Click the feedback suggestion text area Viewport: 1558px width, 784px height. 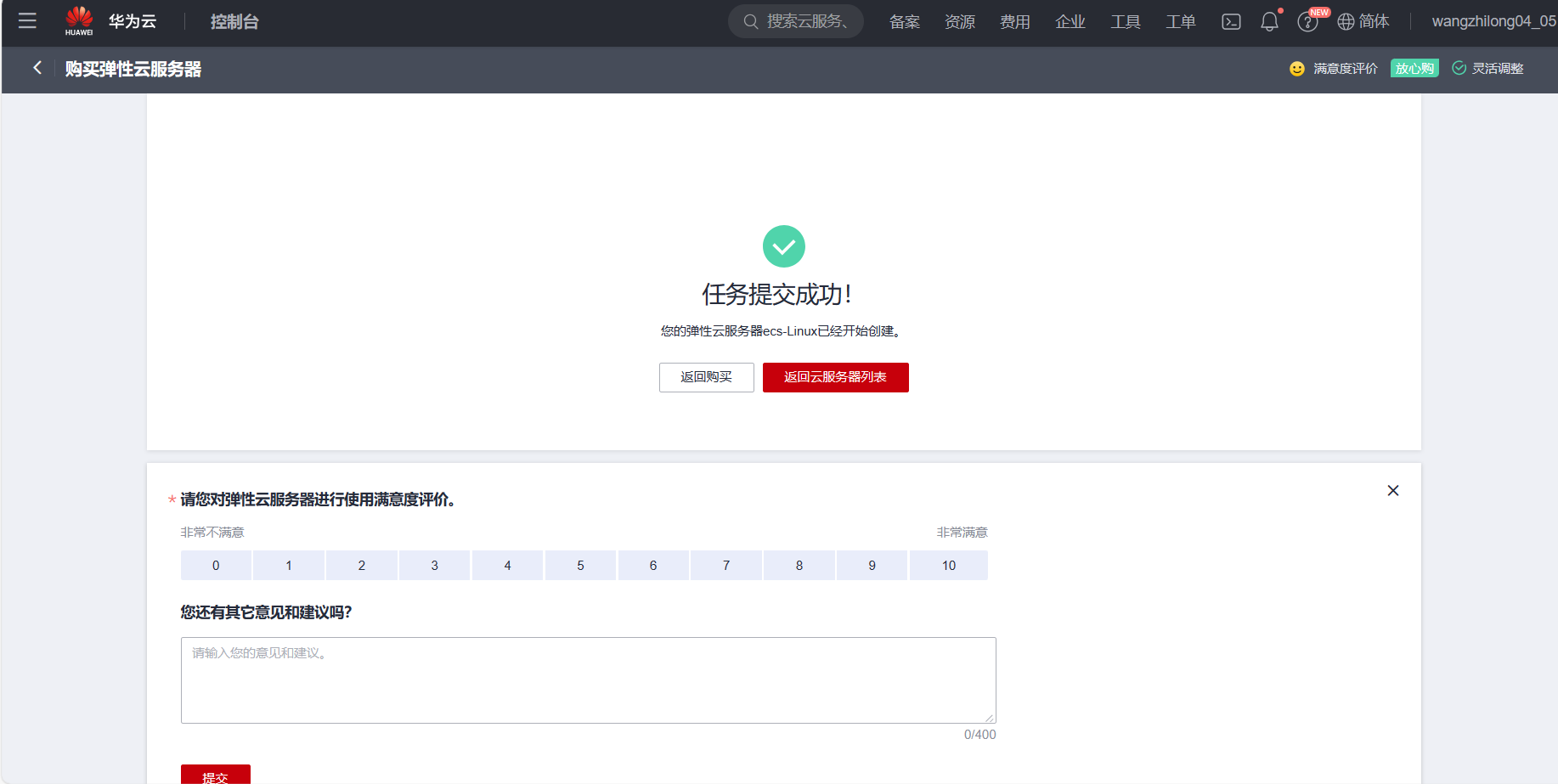[x=588, y=680]
